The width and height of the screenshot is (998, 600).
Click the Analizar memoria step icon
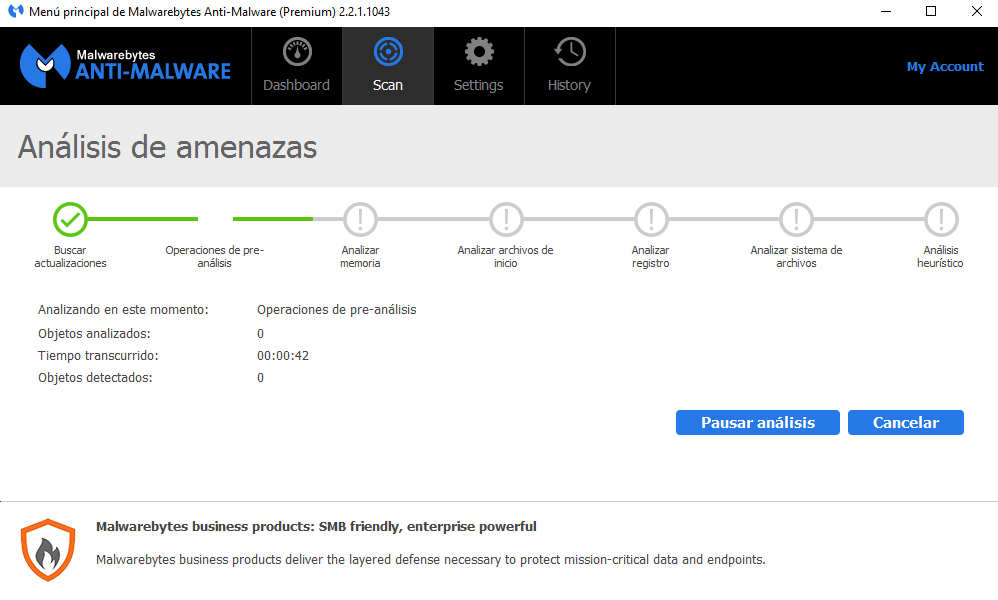[360, 220]
